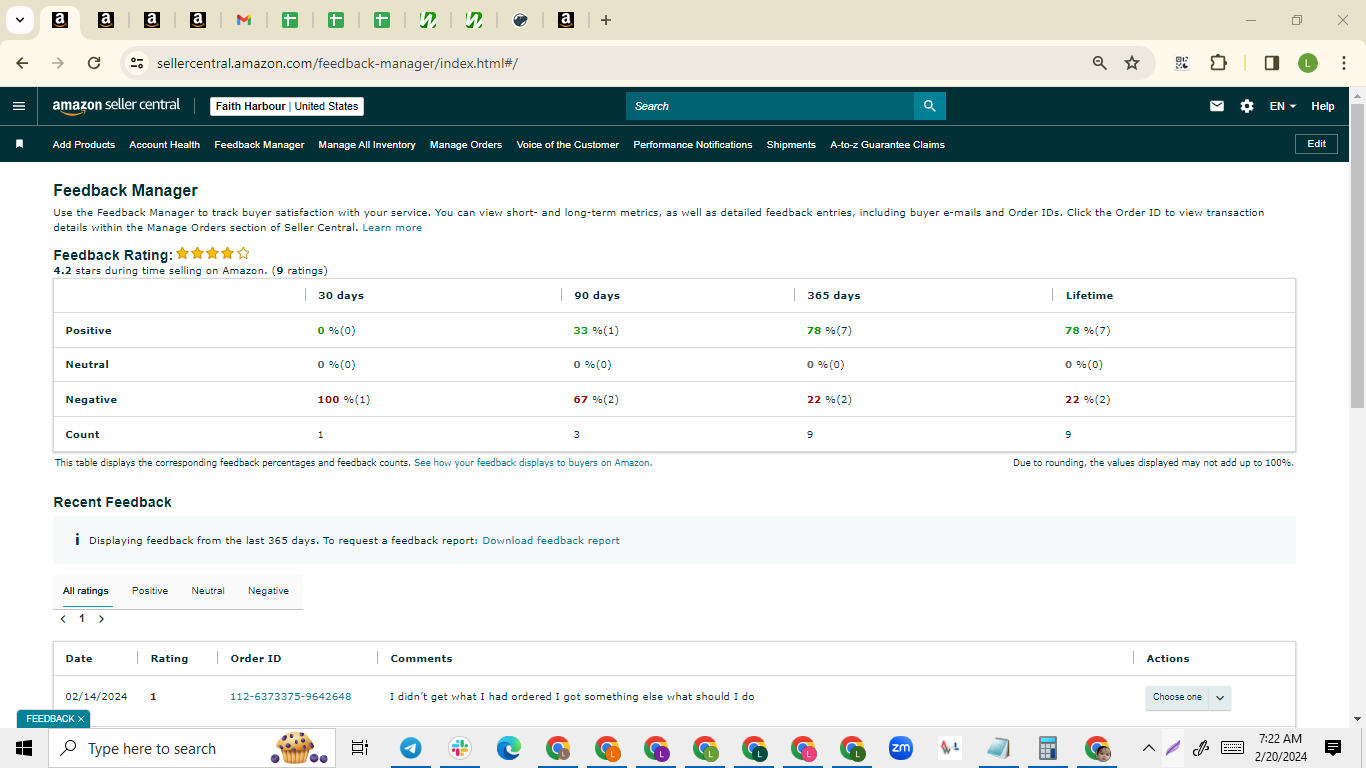Open Feedback Manager in navigation bar
This screenshot has height=768, width=1366.
(259, 145)
